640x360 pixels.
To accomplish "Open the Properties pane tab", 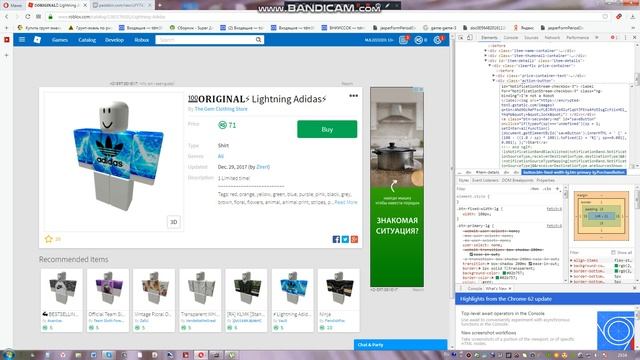I will click(x=545, y=180).
